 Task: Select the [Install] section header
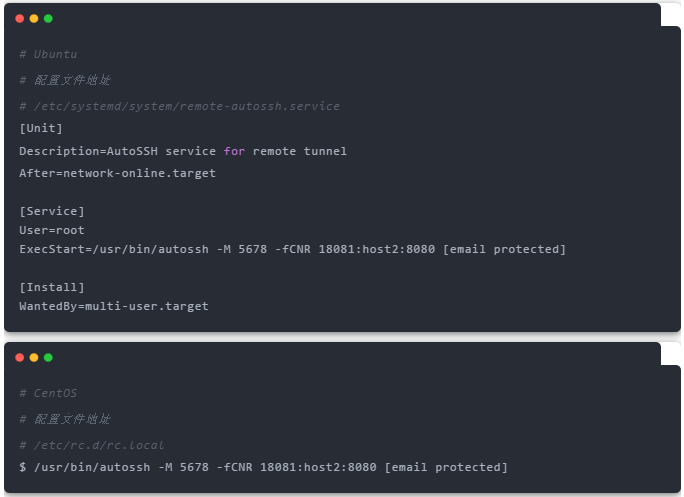coord(52,287)
